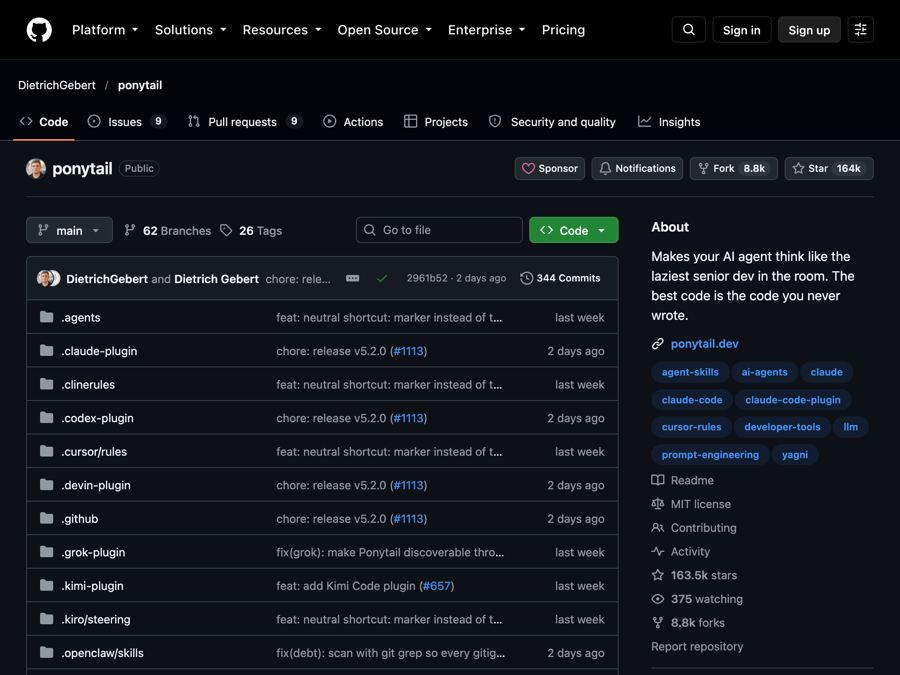This screenshot has height=675, width=900.
Task: Open the Notifications button
Action: (637, 168)
